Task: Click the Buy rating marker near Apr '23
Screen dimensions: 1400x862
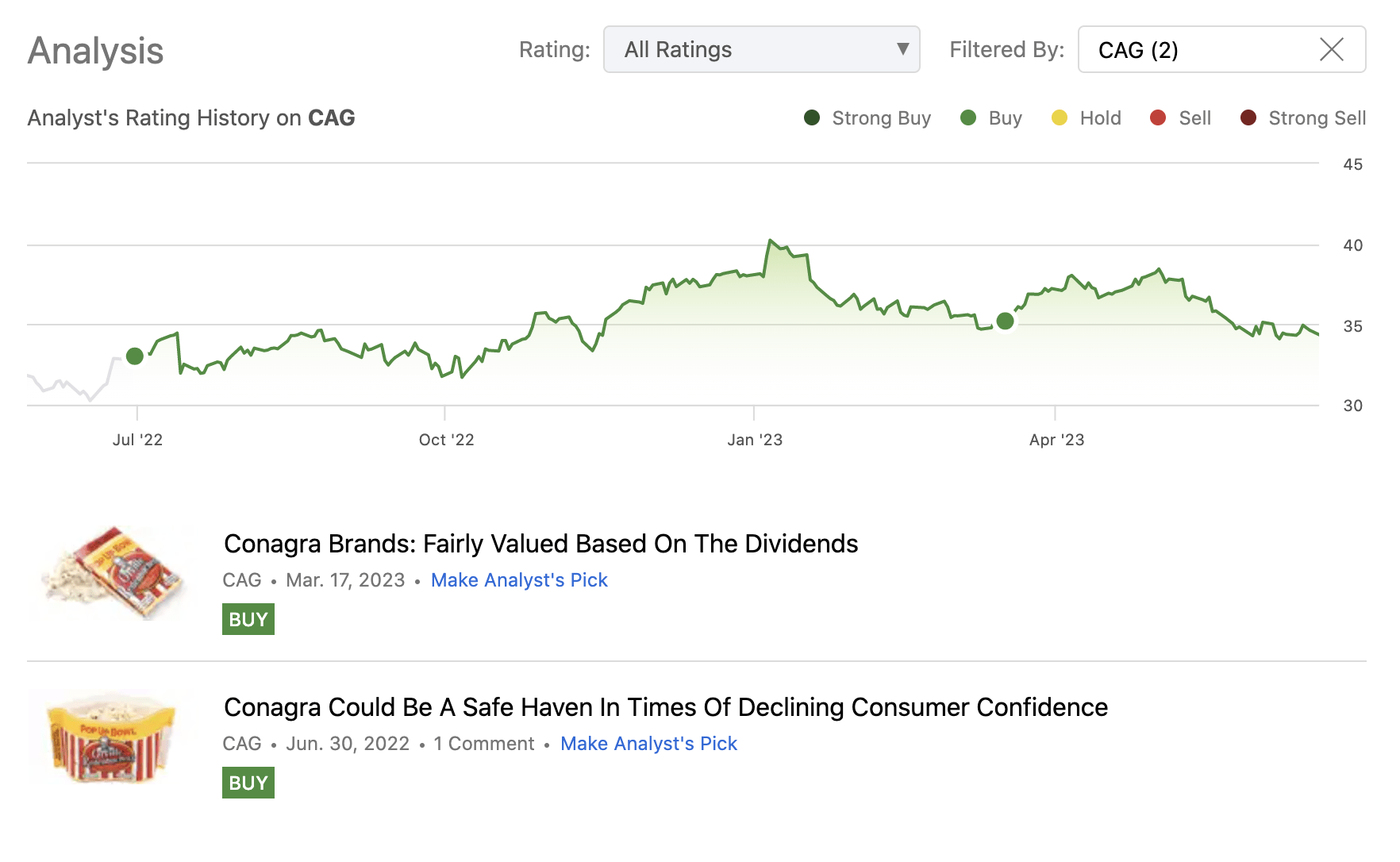Action: (x=1005, y=321)
